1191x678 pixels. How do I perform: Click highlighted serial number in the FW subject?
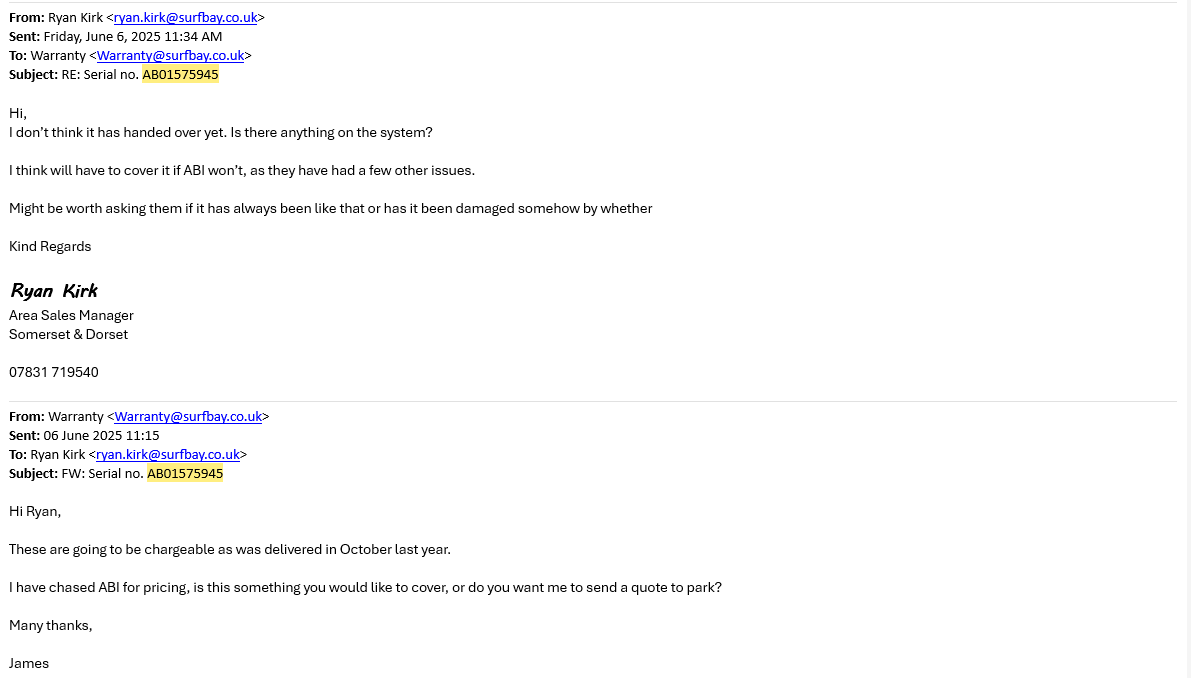click(185, 474)
